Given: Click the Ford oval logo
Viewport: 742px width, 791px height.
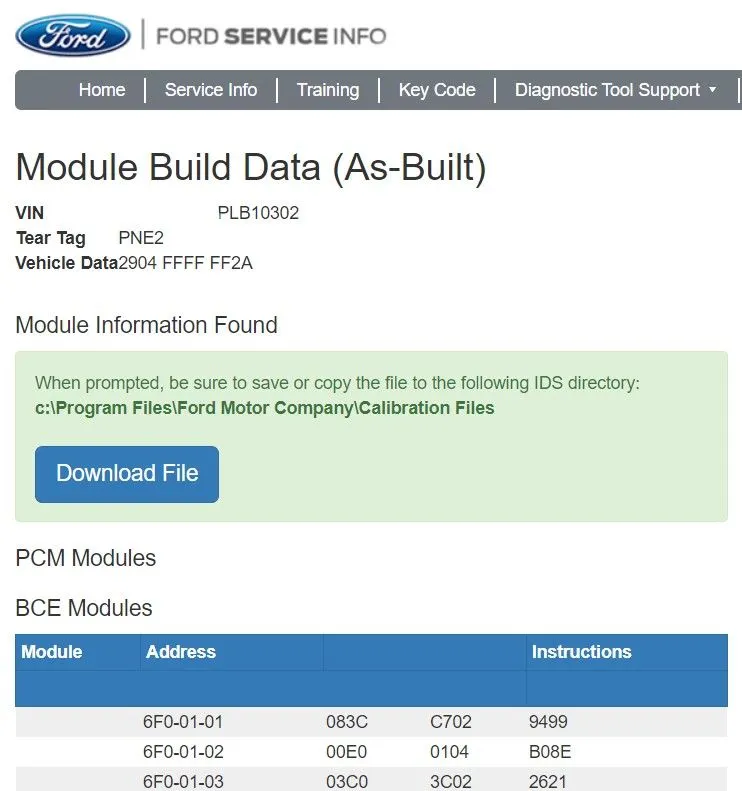Looking at the screenshot, I should click(x=73, y=36).
